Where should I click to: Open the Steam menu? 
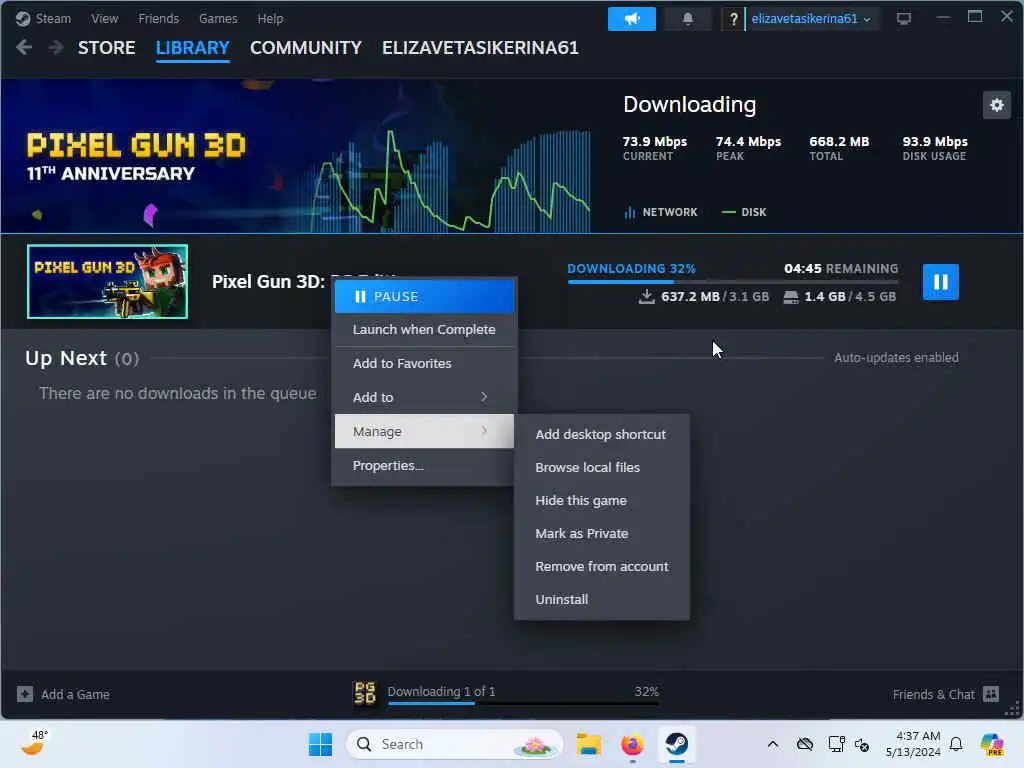coord(53,18)
